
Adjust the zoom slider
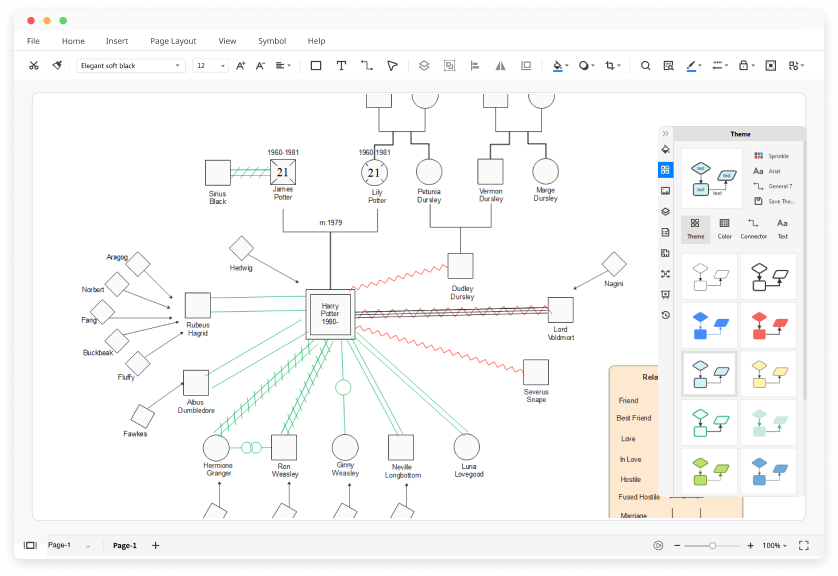click(x=712, y=546)
